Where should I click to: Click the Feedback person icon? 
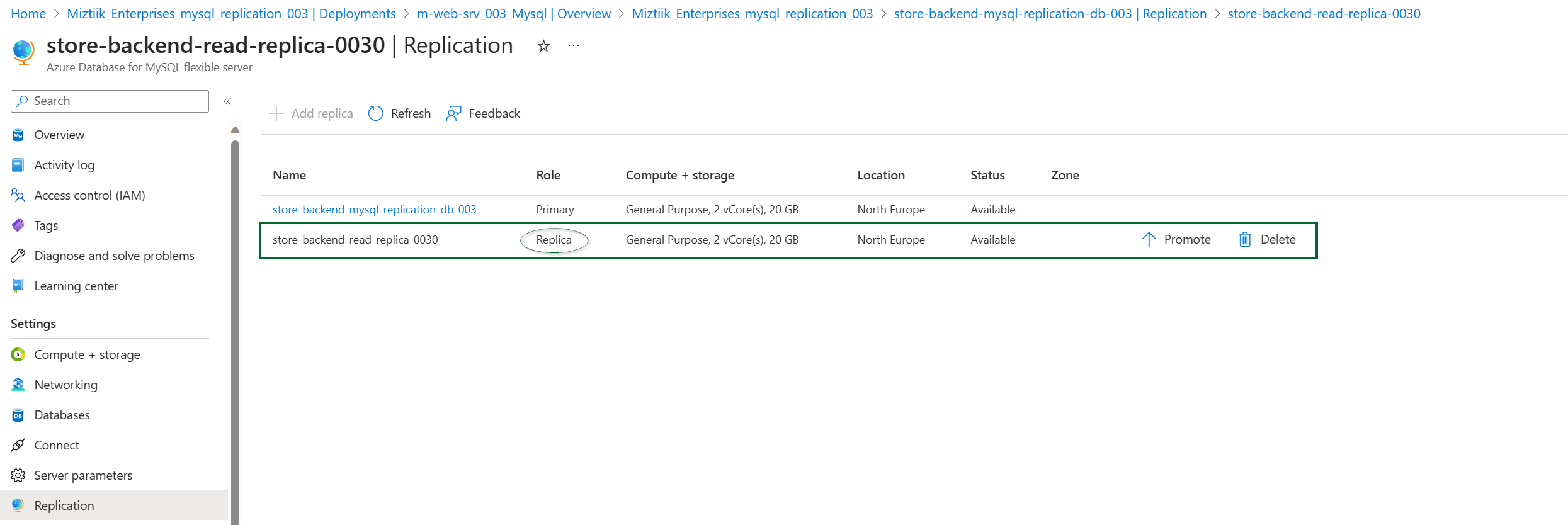(453, 113)
